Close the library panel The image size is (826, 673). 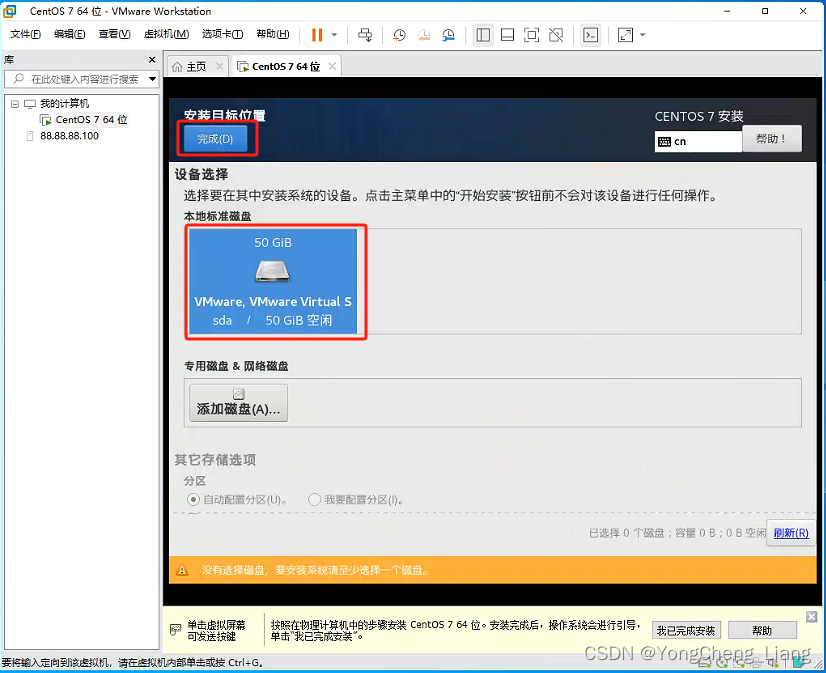pos(152,60)
